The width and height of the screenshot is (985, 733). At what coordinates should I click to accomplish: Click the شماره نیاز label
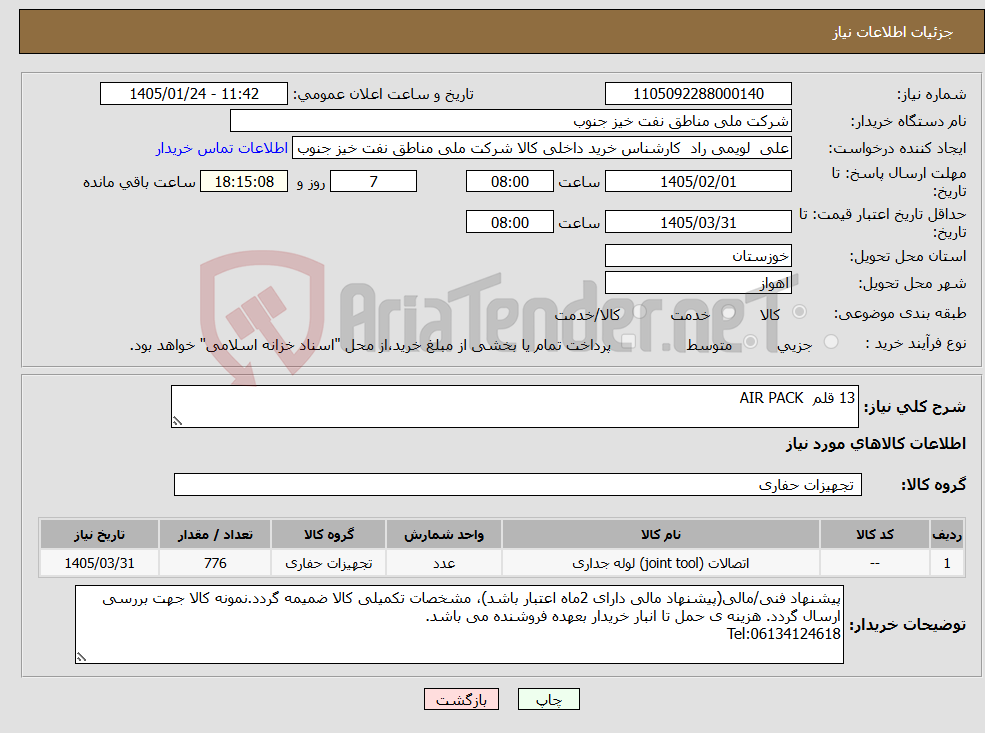coord(931,94)
